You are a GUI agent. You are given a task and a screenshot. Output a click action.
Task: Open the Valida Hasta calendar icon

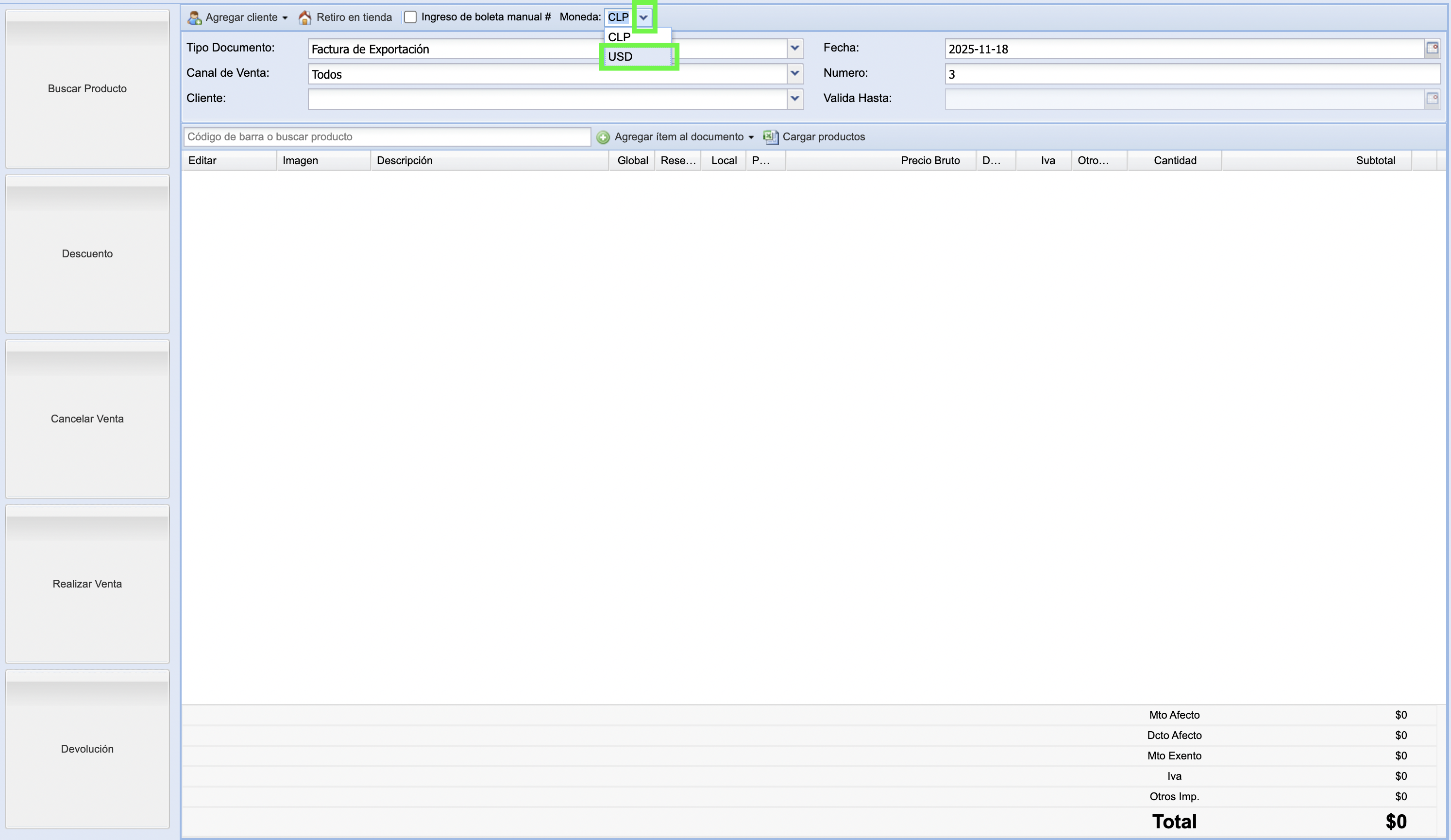[1432, 99]
